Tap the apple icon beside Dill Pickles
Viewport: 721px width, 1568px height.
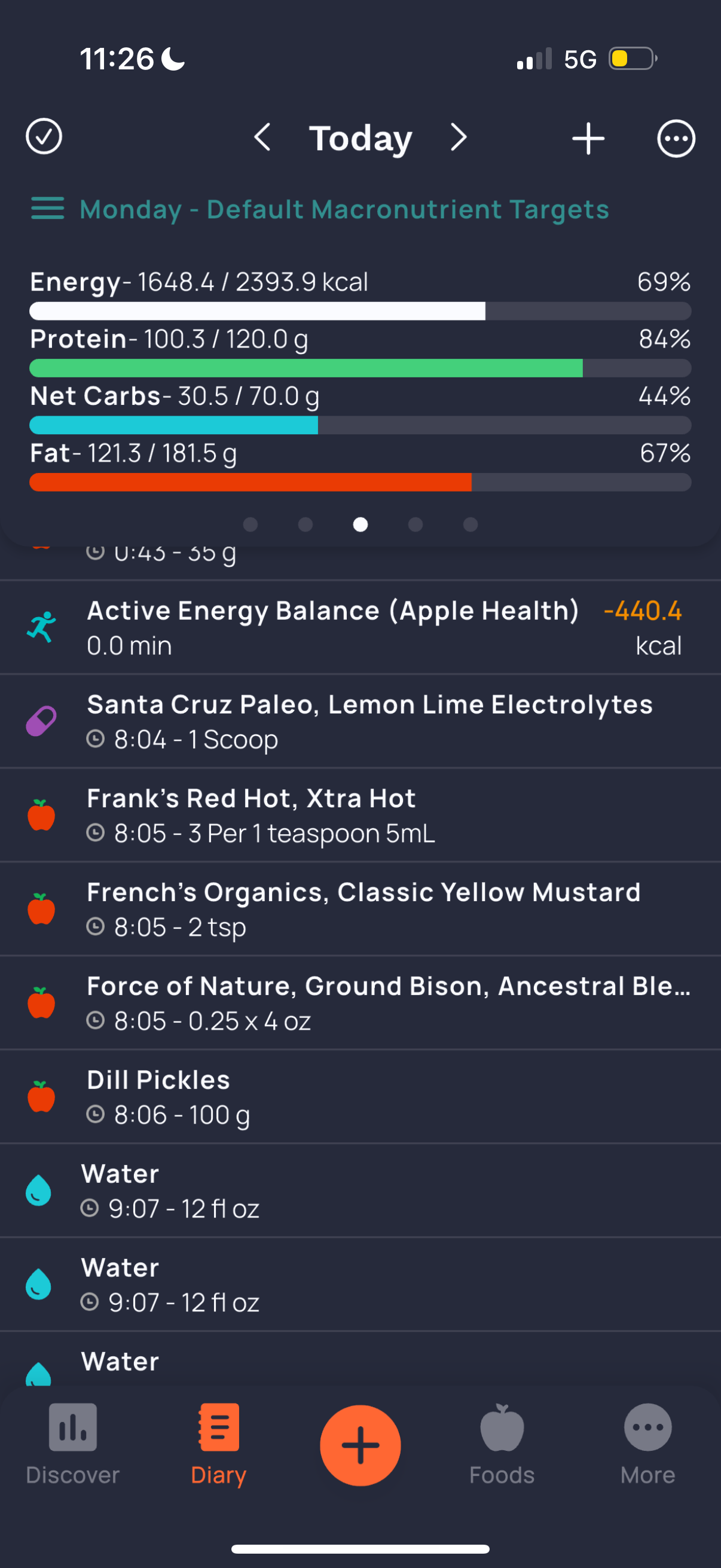point(41,1097)
